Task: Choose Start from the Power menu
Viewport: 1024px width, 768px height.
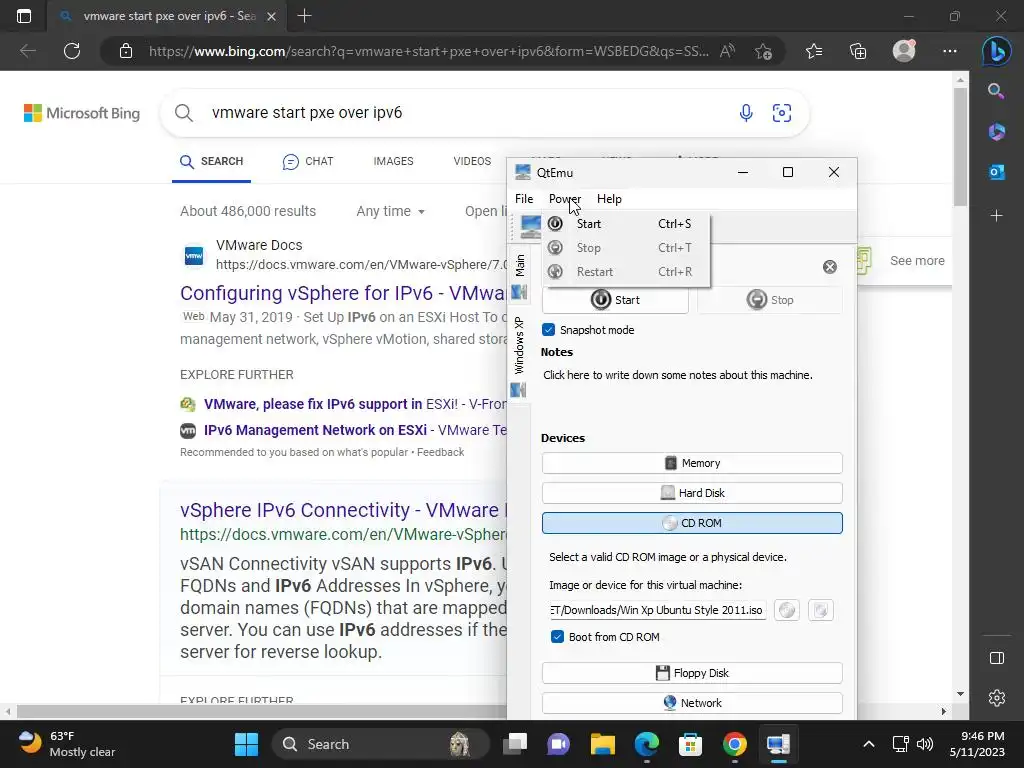Action: [626, 224]
